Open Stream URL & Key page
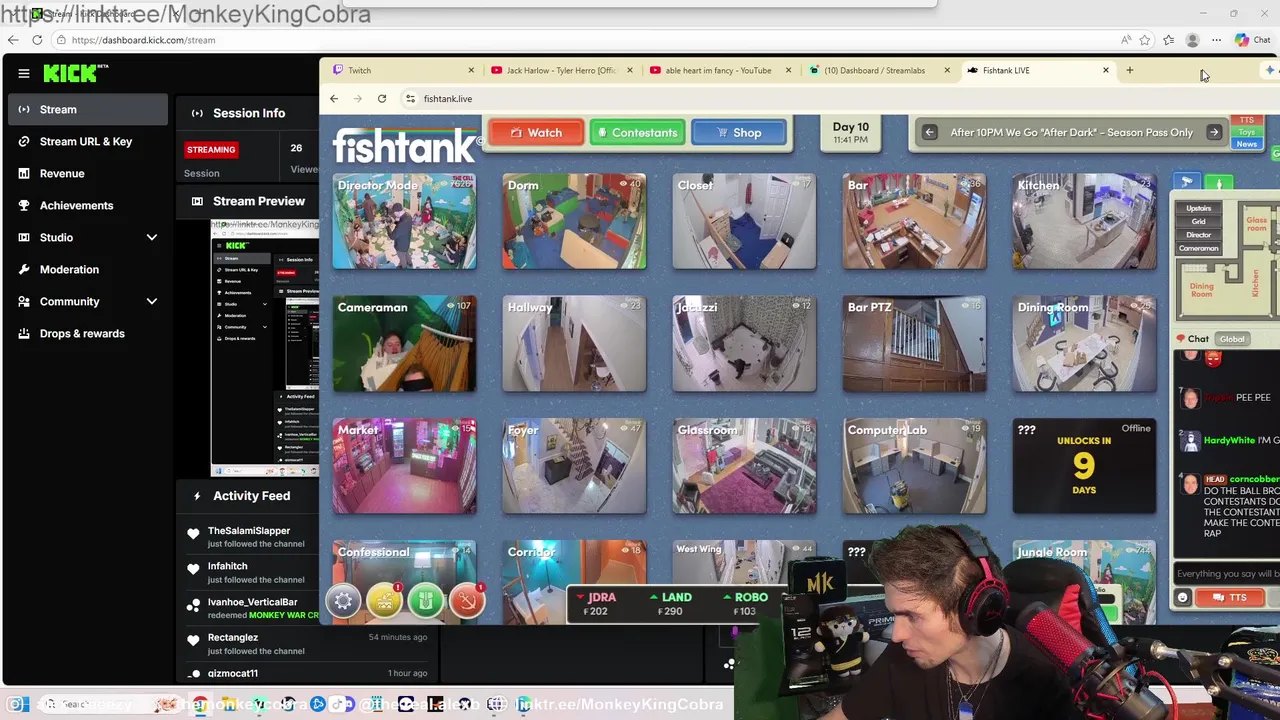This screenshot has width=1280, height=720. click(x=88, y=141)
